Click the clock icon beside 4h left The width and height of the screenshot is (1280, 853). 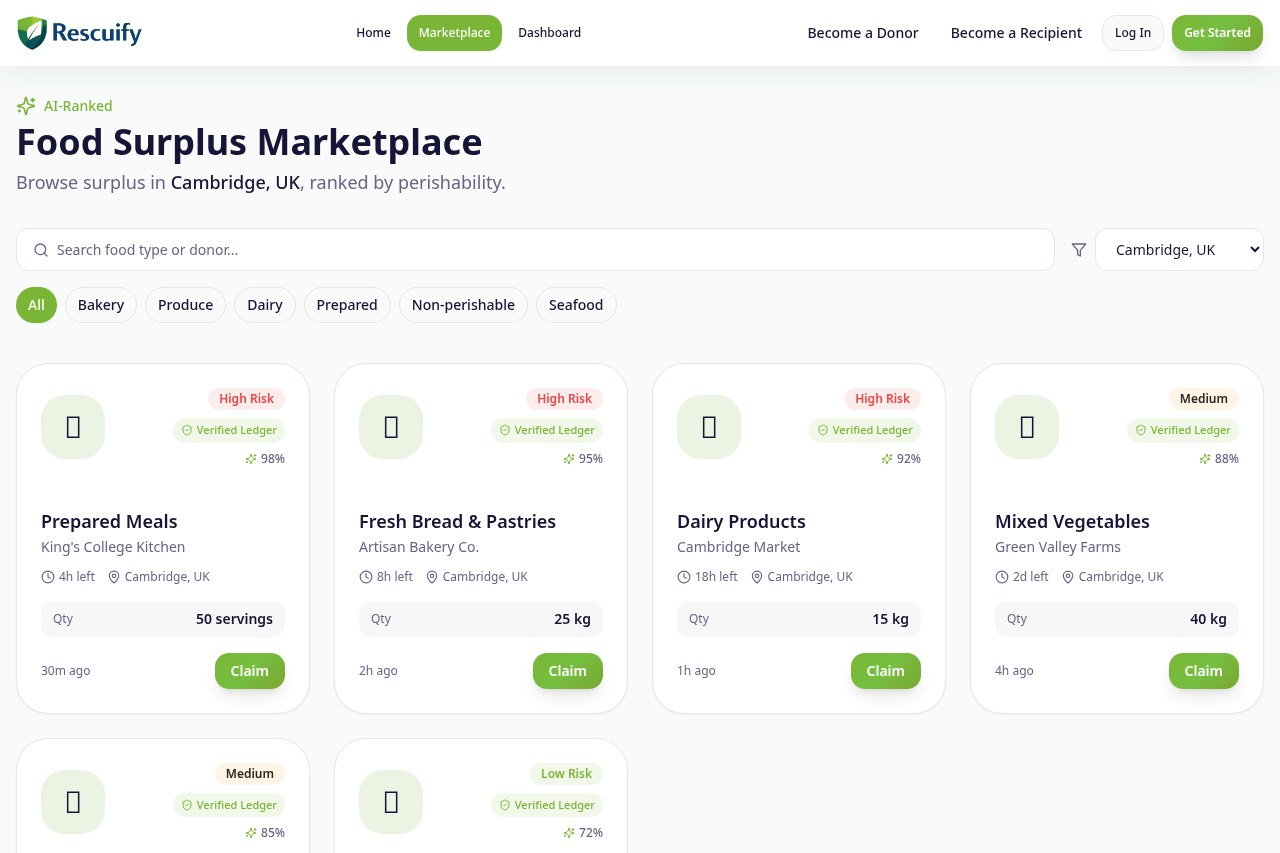(48, 577)
